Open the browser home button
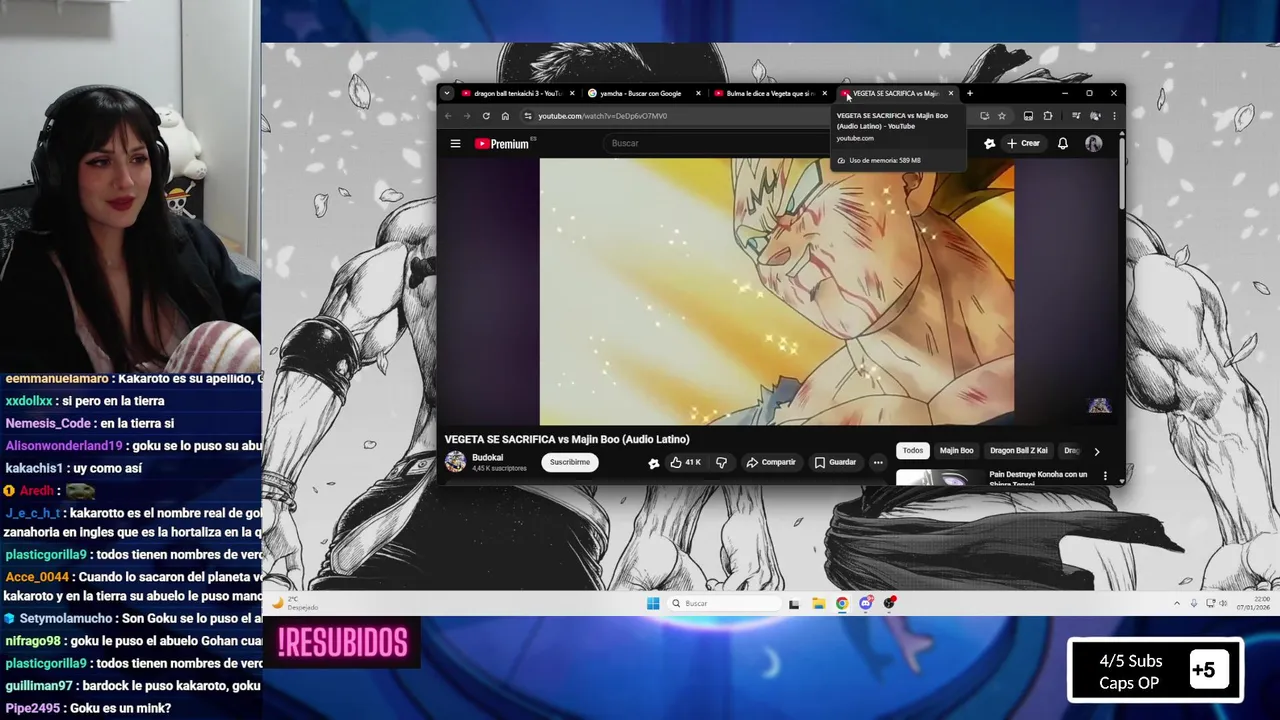Viewport: 1280px width, 720px height. click(x=505, y=116)
